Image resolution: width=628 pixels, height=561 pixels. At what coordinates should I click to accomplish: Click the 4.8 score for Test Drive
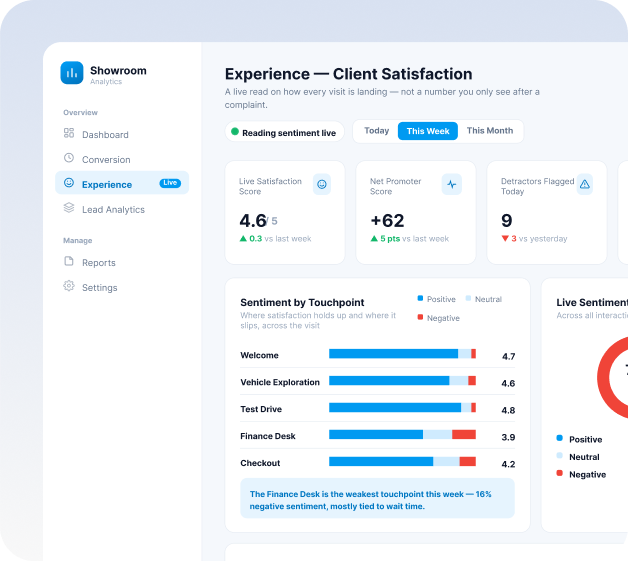[508, 410]
